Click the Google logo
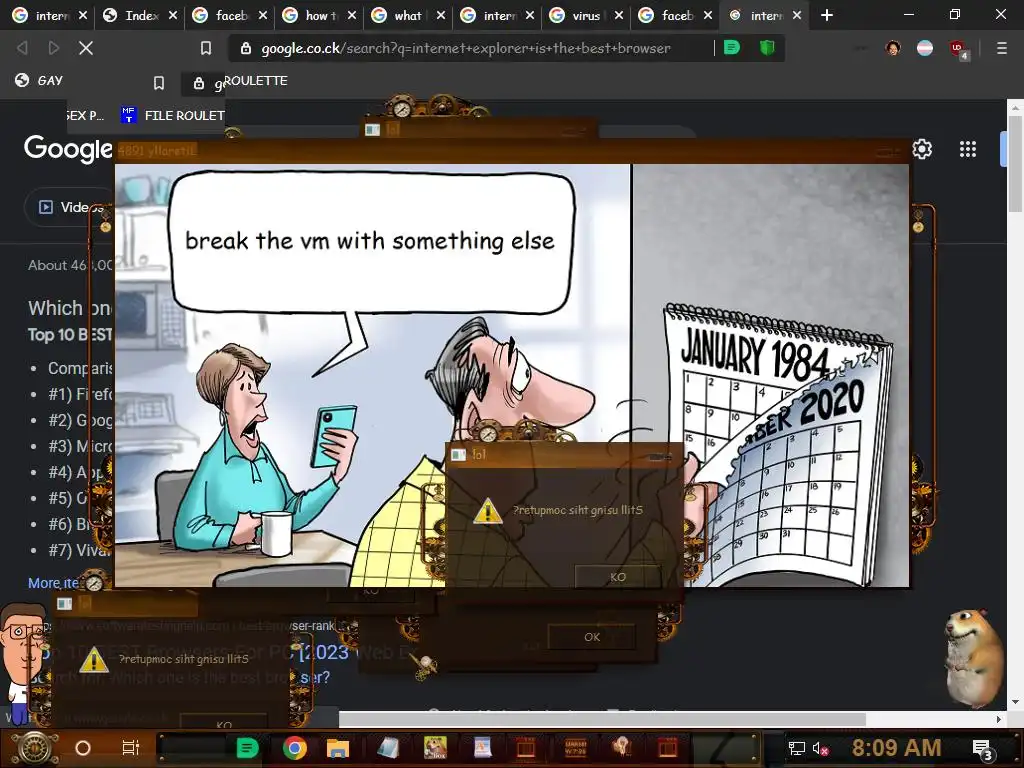 coord(68,149)
